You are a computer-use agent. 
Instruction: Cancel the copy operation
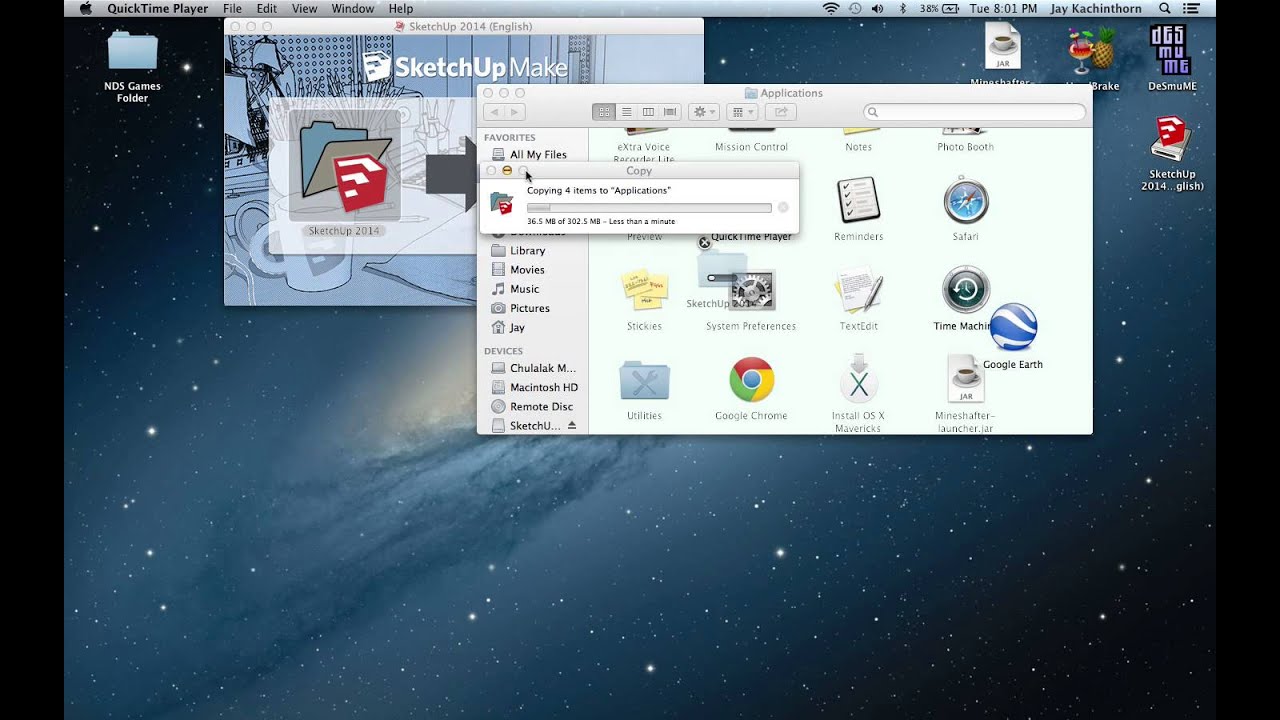(x=783, y=208)
